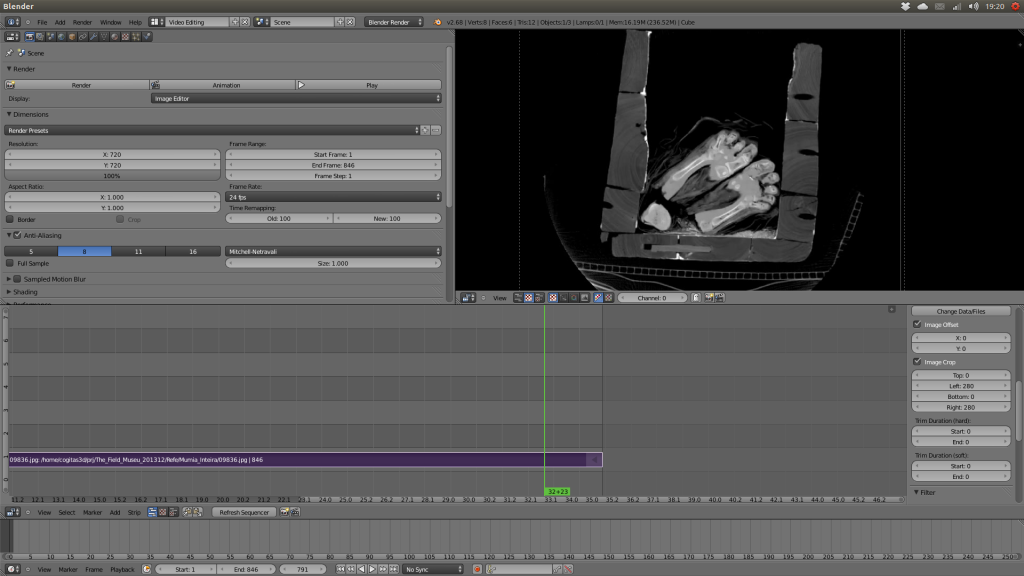Screen dimensions: 1024x576
Task: Enable the Border render checkbox
Action: pos(8,219)
